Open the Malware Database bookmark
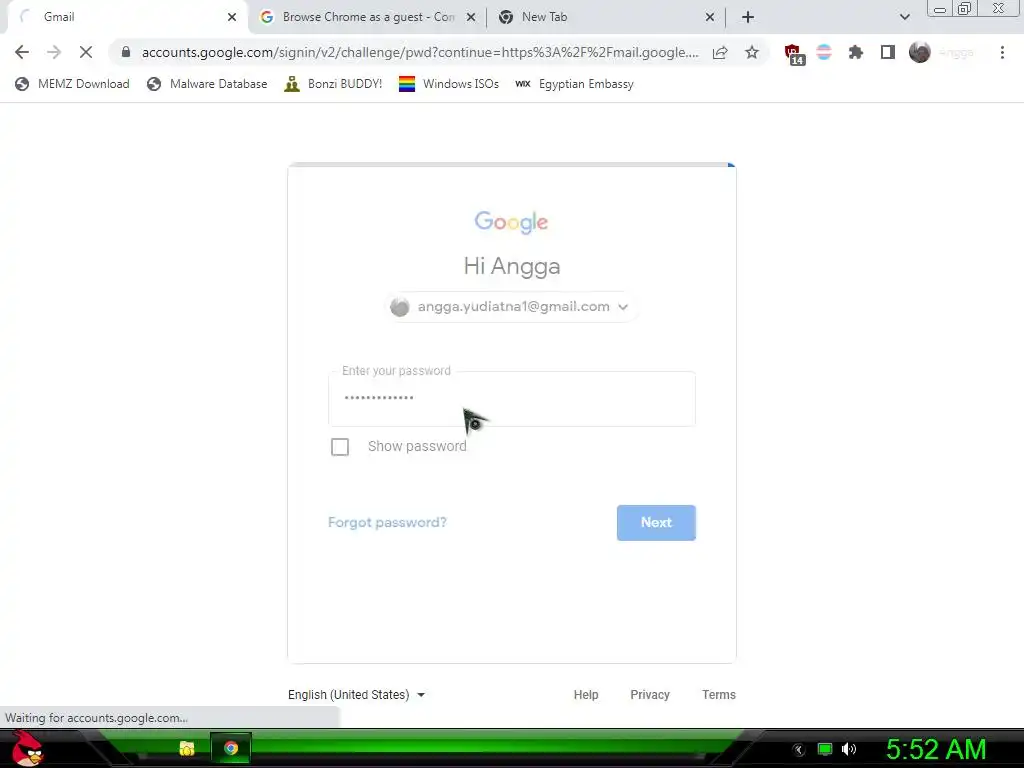 click(207, 84)
